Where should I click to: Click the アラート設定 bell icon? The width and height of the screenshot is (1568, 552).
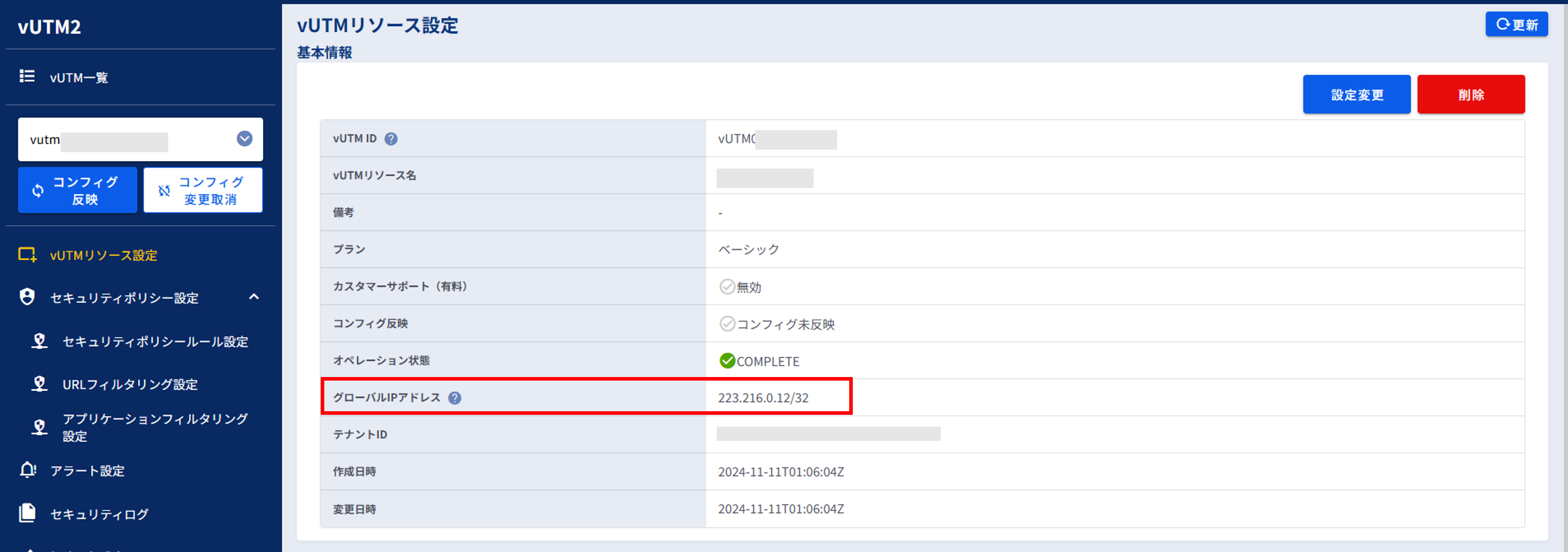pos(27,470)
